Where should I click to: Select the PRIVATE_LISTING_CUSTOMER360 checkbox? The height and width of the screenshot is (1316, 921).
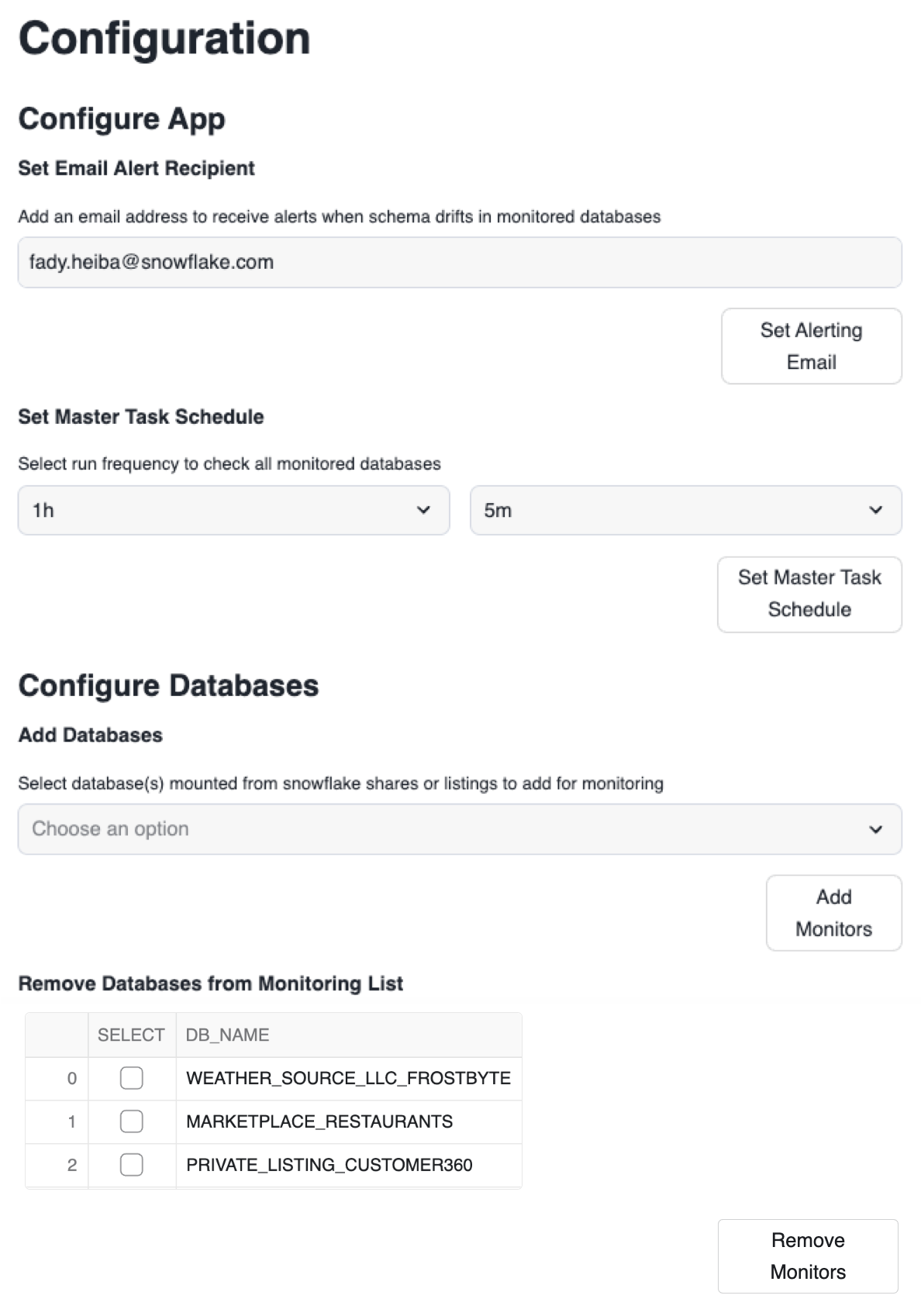tap(132, 1165)
